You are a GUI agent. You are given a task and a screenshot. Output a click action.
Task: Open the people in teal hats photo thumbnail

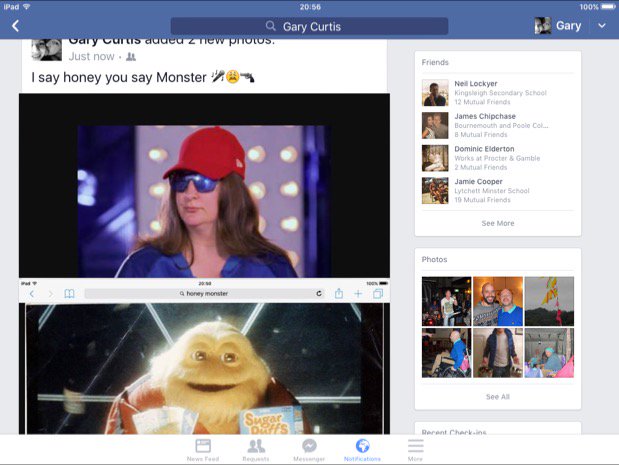coord(549,353)
